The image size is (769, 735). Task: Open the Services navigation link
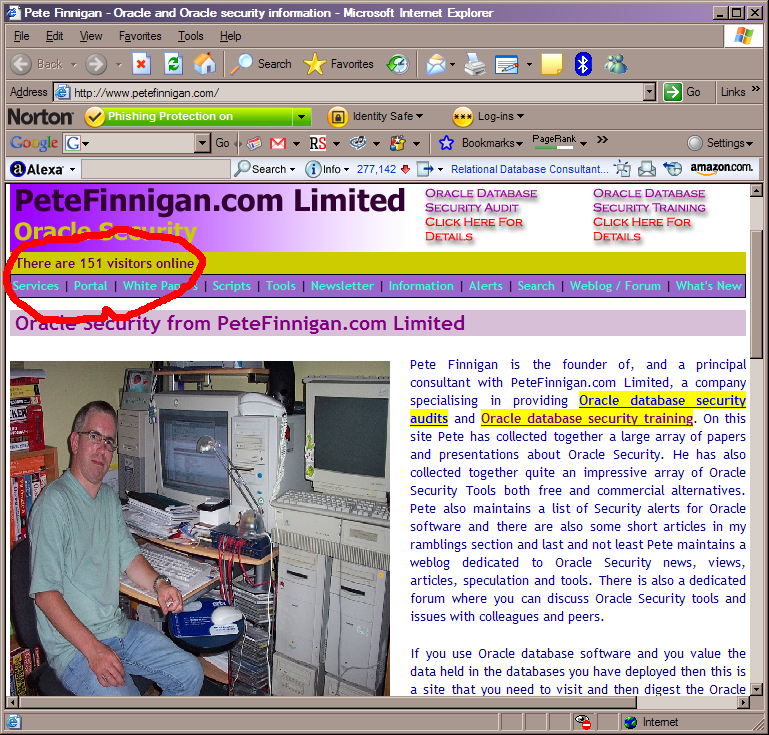35,286
